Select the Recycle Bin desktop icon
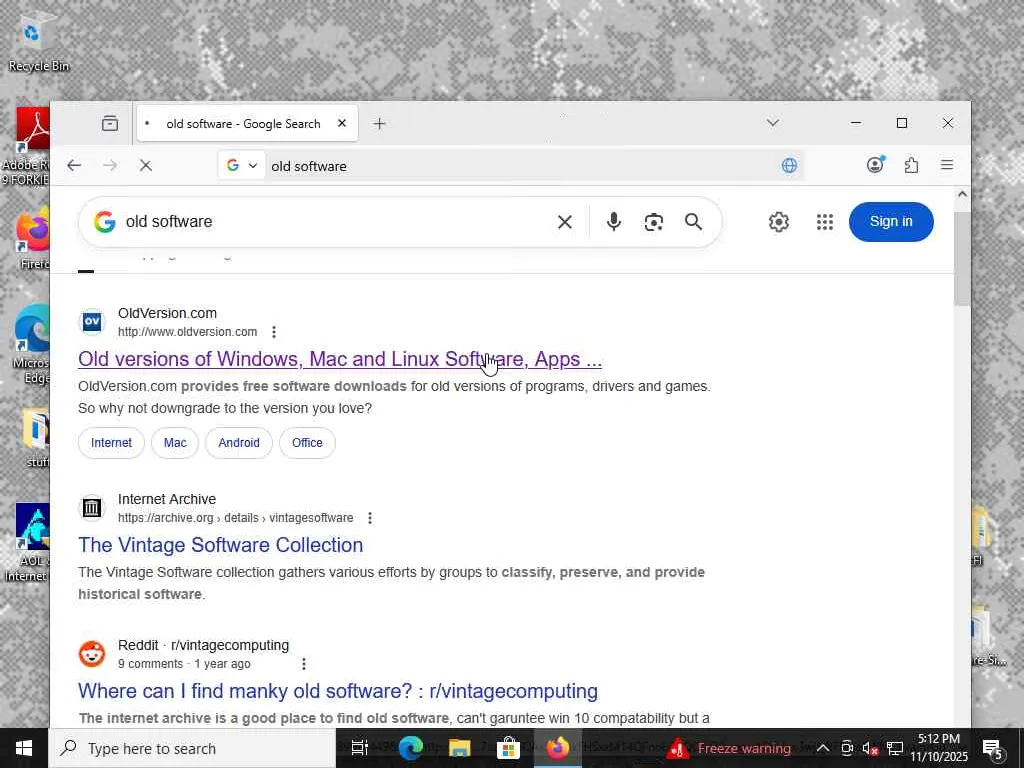The width and height of the screenshot is (1024, 768). click(39, 42)
